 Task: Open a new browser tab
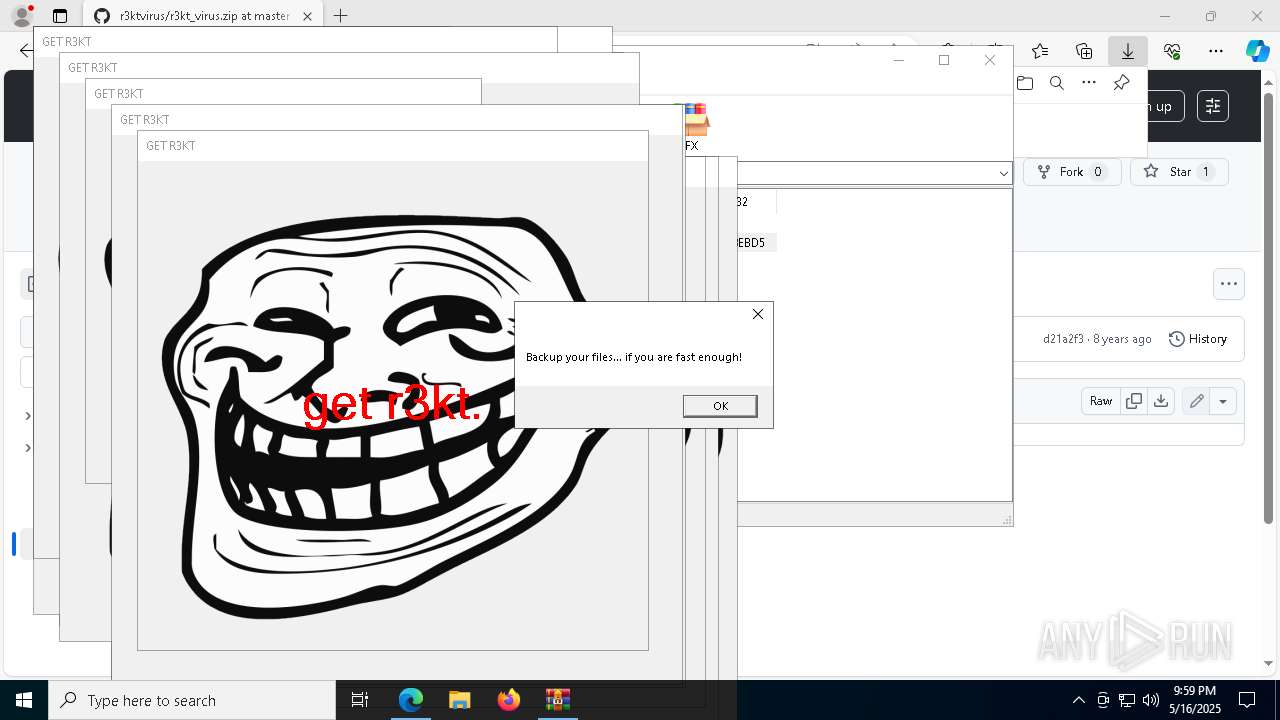click(341, 16)
